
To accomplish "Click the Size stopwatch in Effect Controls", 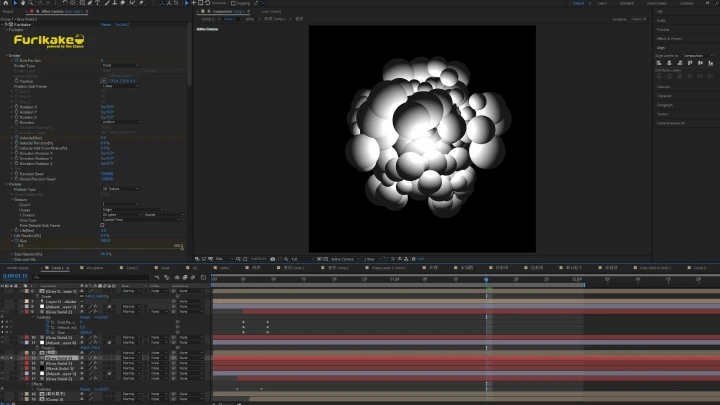I will [17, 240].
